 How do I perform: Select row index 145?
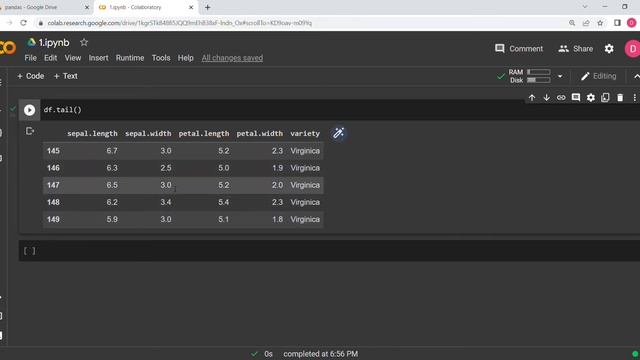(53, 151)
